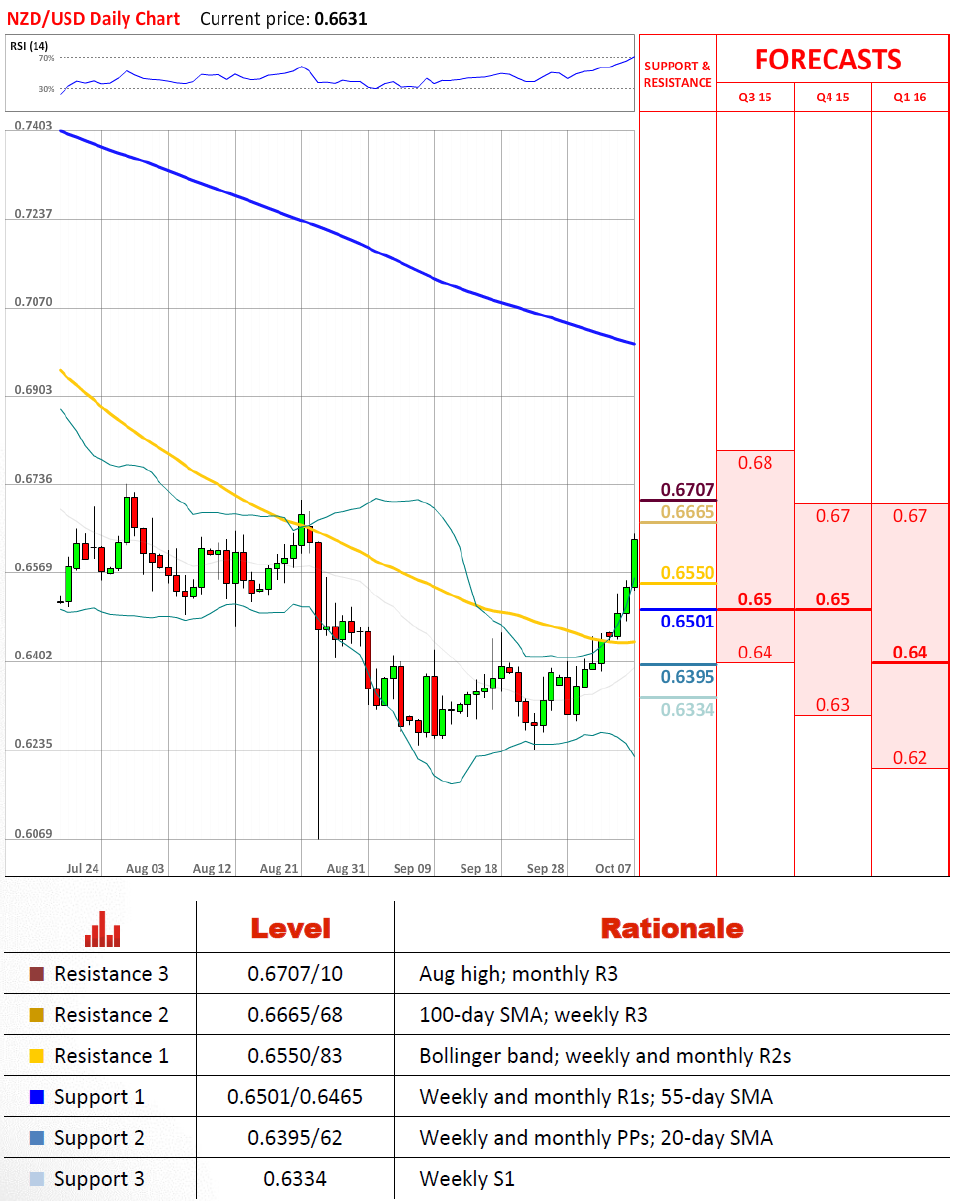Click the Q4 15 lower forecast 0.63
This screenshot has height=1201, width=962.
(x=832, y=705)
